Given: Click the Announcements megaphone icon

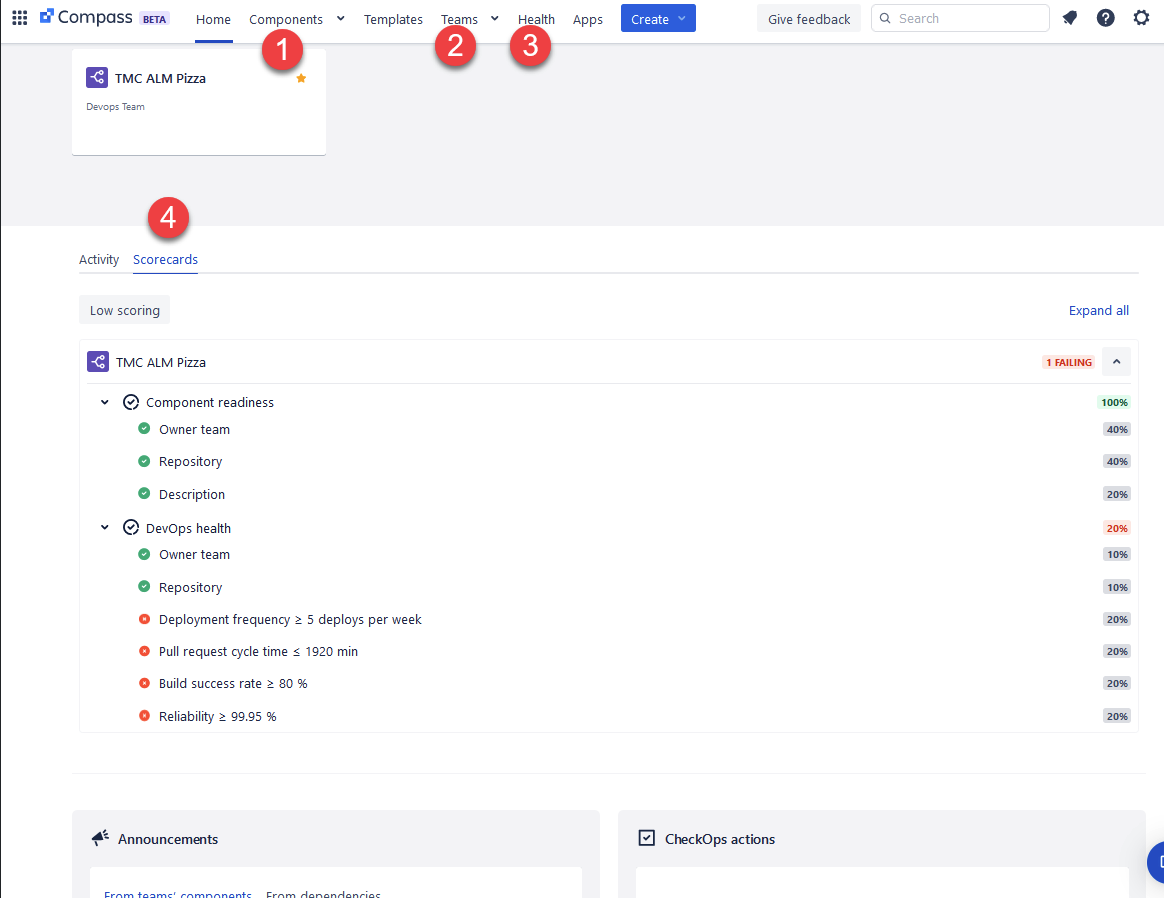Looking at the screenshot, I should click(99, 838).
